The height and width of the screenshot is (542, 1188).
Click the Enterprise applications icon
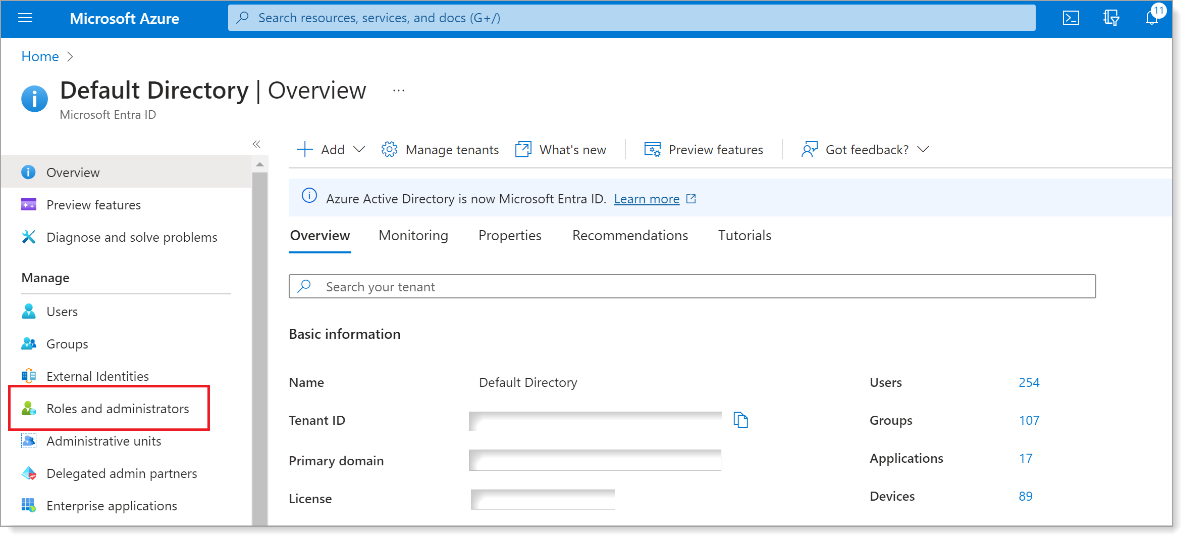29,506
